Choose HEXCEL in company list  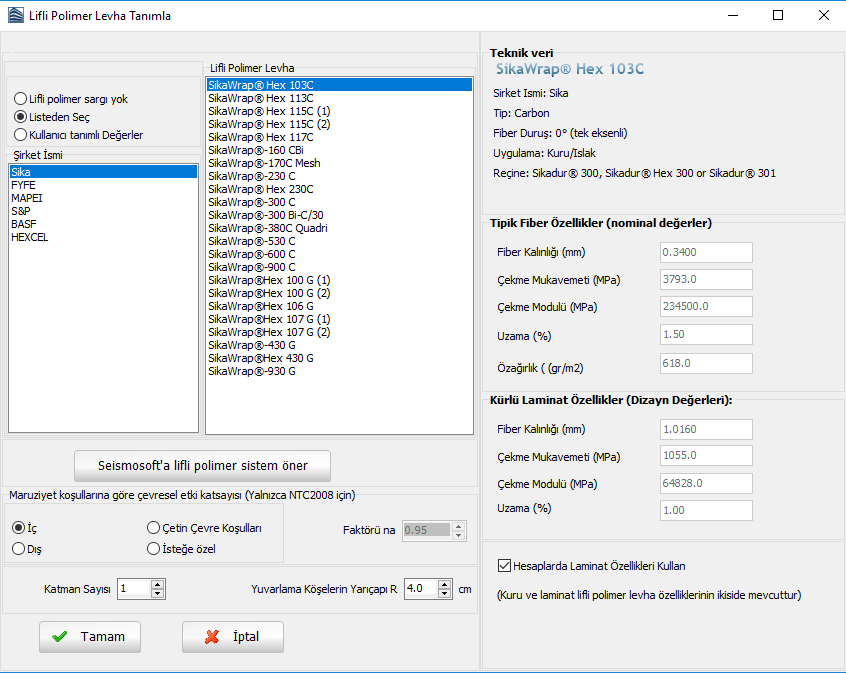coord(29,237)
